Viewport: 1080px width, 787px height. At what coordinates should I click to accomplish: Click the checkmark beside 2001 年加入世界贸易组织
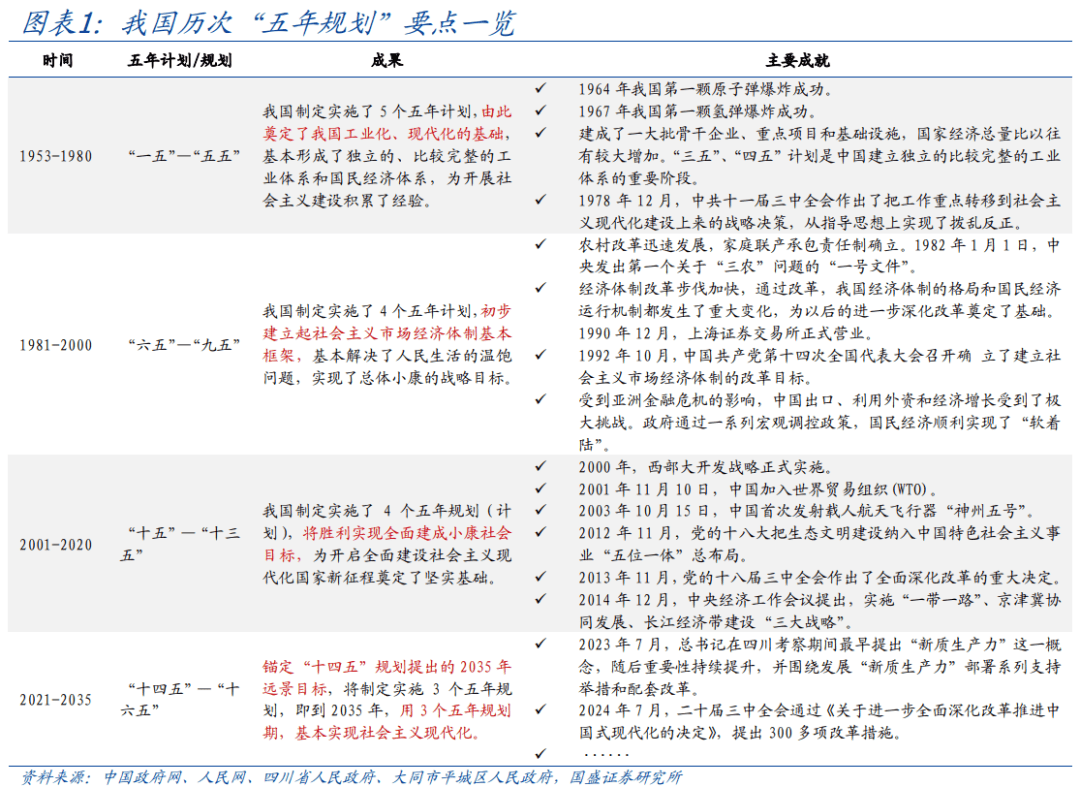click(540, 488)
